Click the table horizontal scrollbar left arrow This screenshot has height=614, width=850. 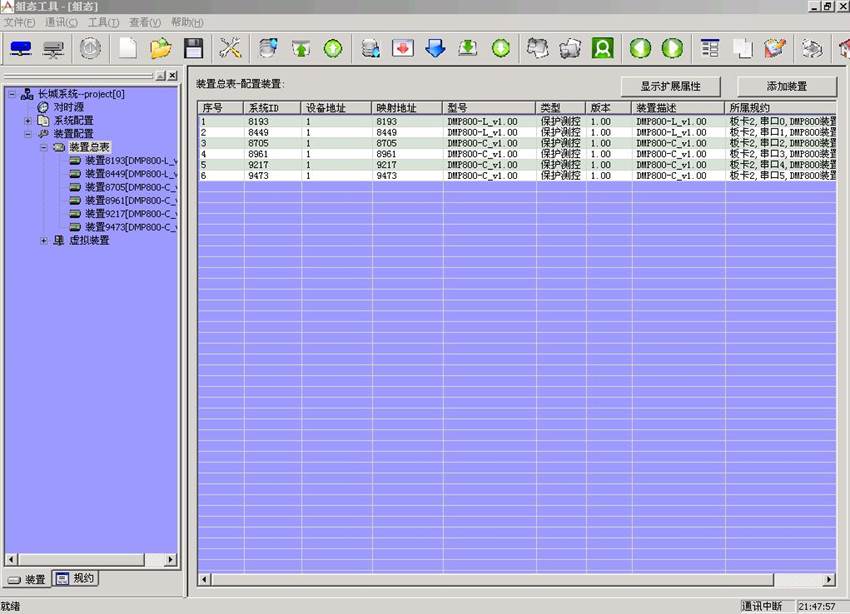coord(204,579)
